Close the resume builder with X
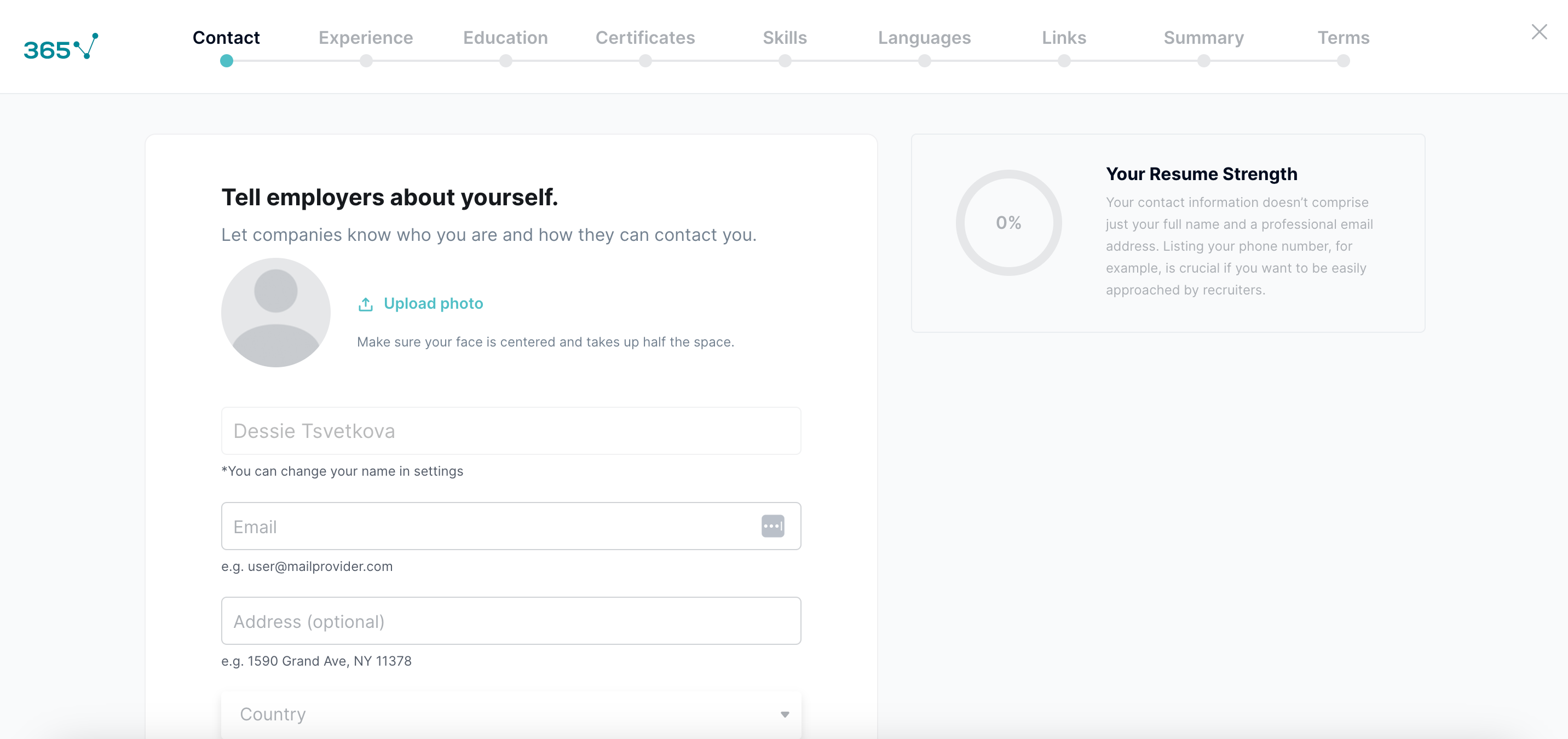This screenshot has width=1568, height=739. point(1539,32)
